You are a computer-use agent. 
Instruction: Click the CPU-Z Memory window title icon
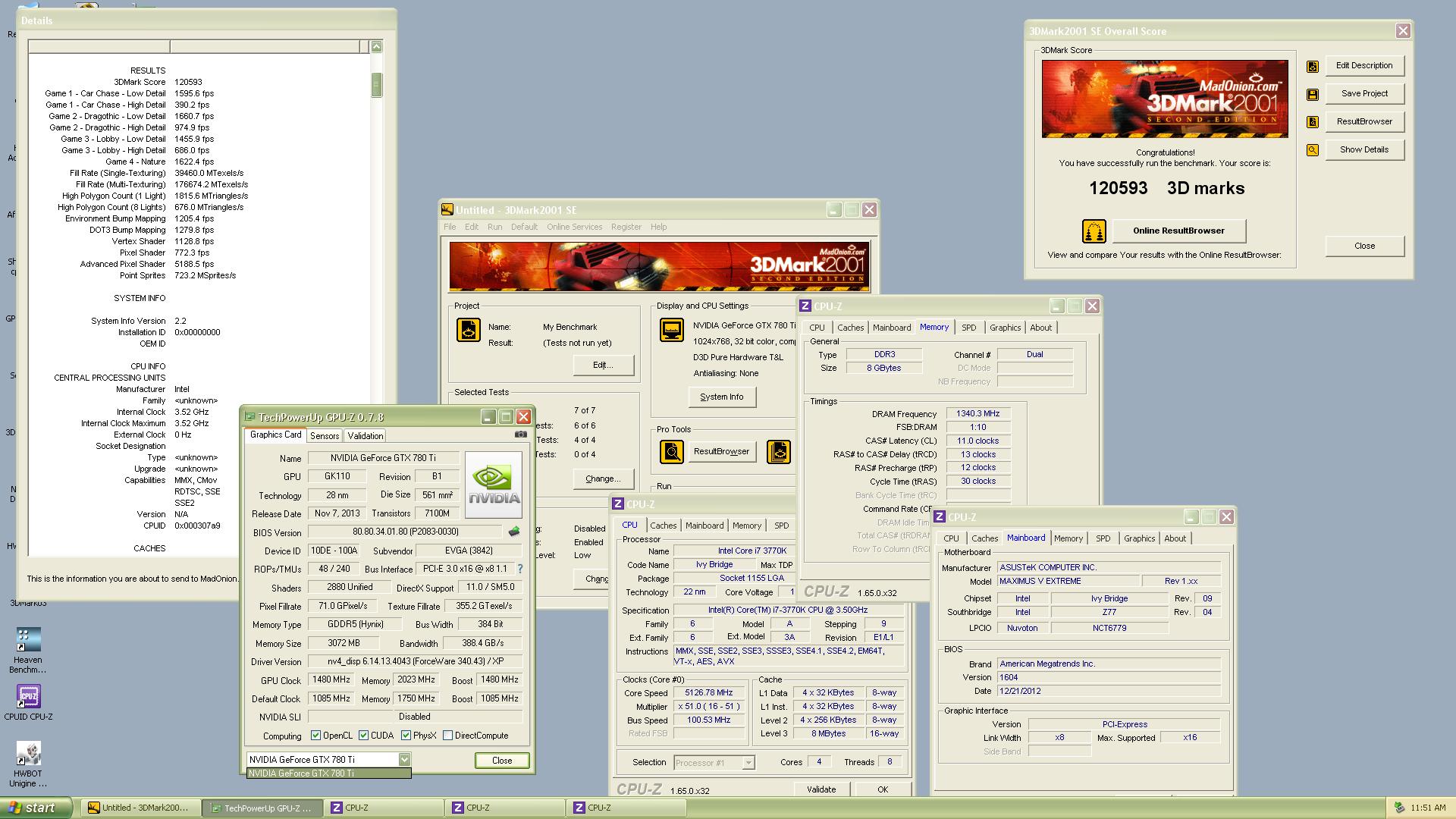805,306
